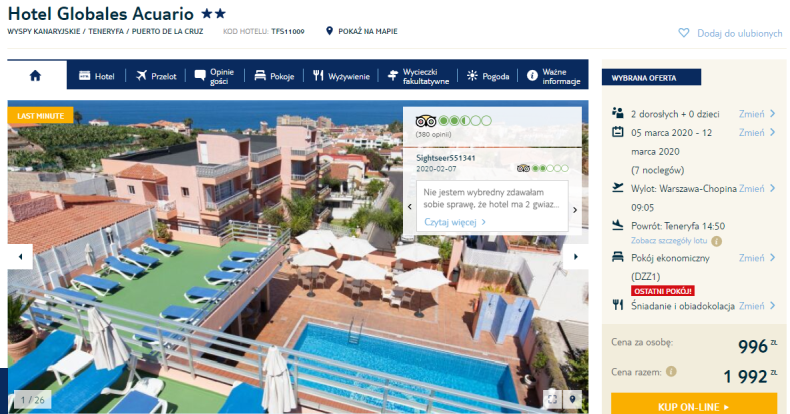Open the home tab icon
This screenshot has height=414, width=790.
[x=35, y=76]
